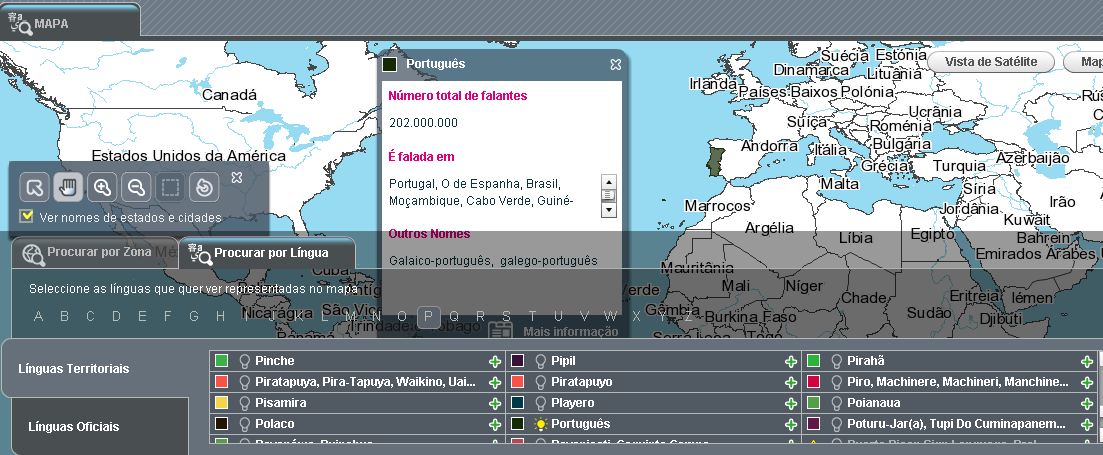Switch to Procurar por Língua tab
The width and height of the screenshot is (1103, 455).
coord(267,253)
